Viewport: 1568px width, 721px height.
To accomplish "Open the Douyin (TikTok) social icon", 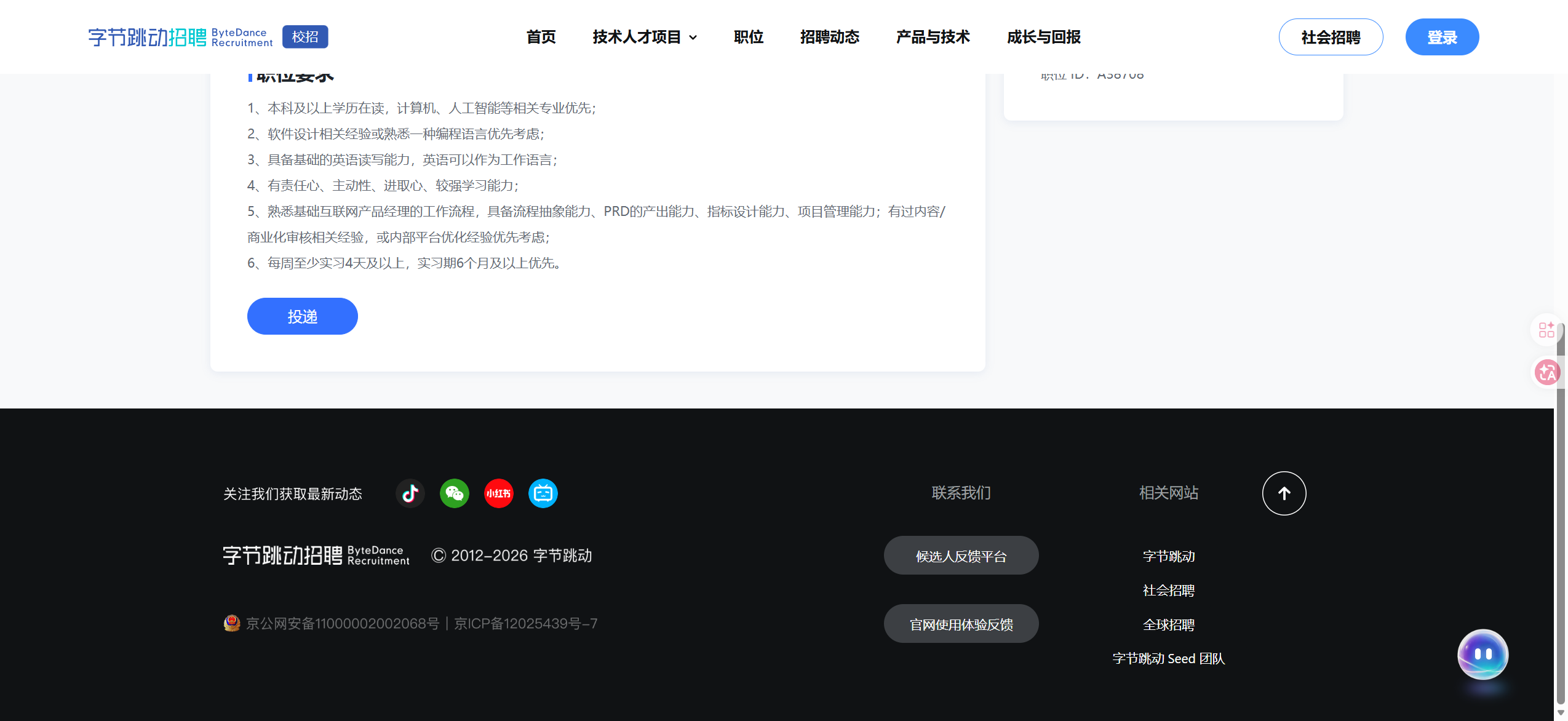I will 410,493.
